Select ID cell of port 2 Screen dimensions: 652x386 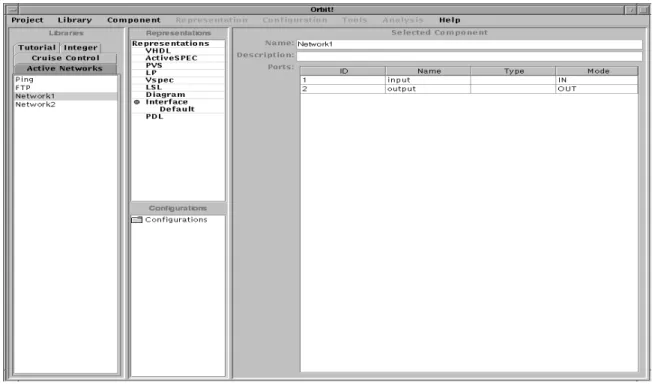pyautogui.click(x=343, y=89)
